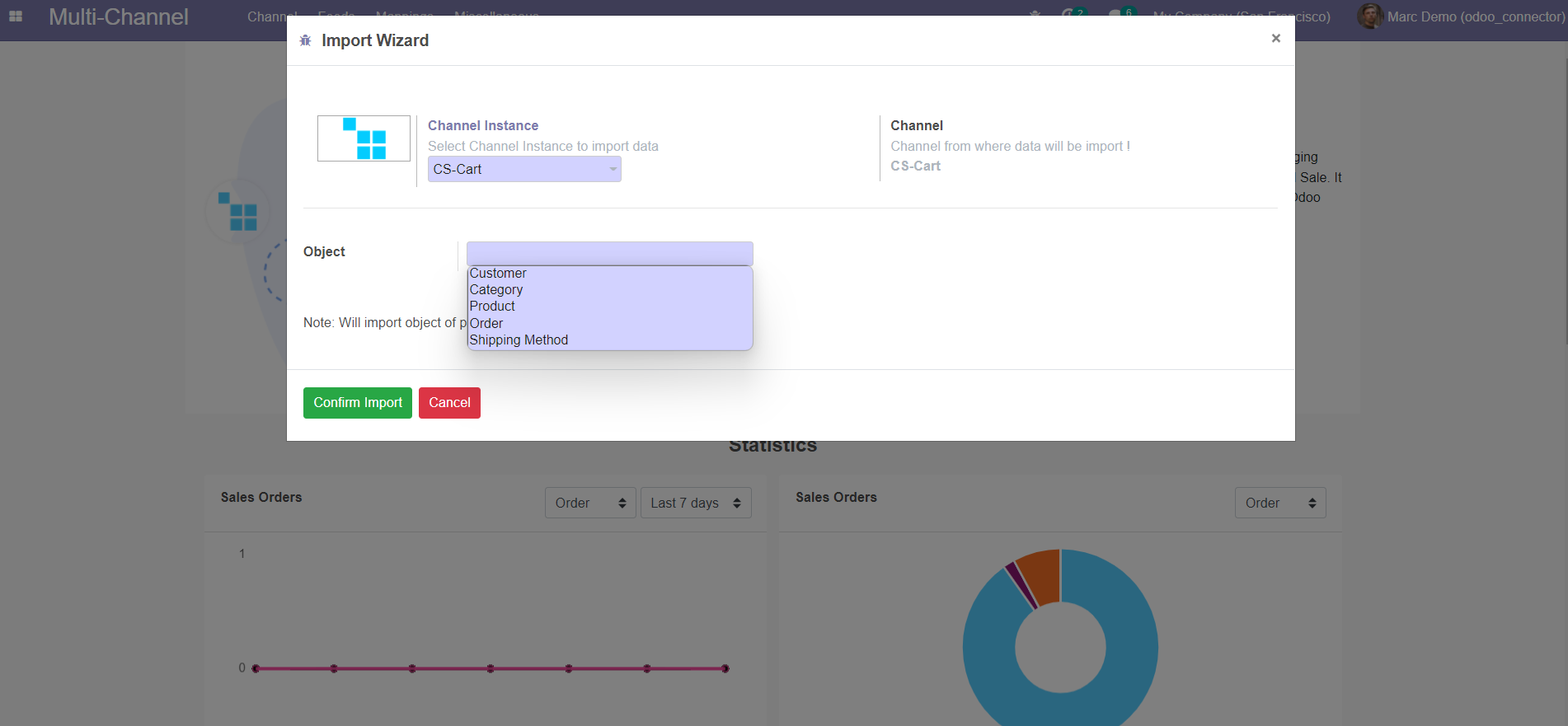This screenshot has height=726, width=1568.
Task: Open the Channel Instance CS-Cart dropdown
Action: (524, 170)
